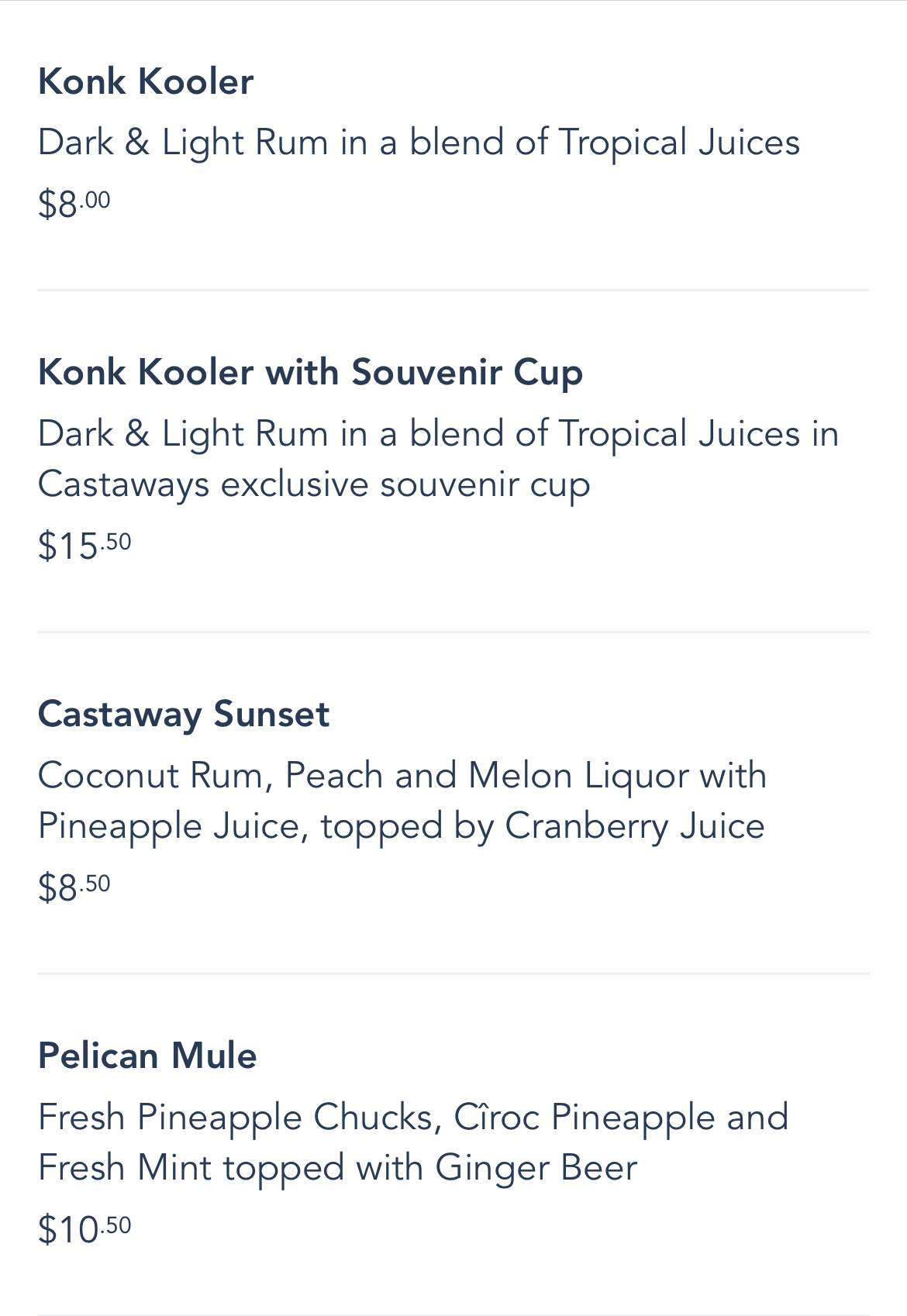Open Konk Kooler with Souvenir Cup title
Screen dimensions: 907x1316
pyautogui.click(x=310, y=373)
